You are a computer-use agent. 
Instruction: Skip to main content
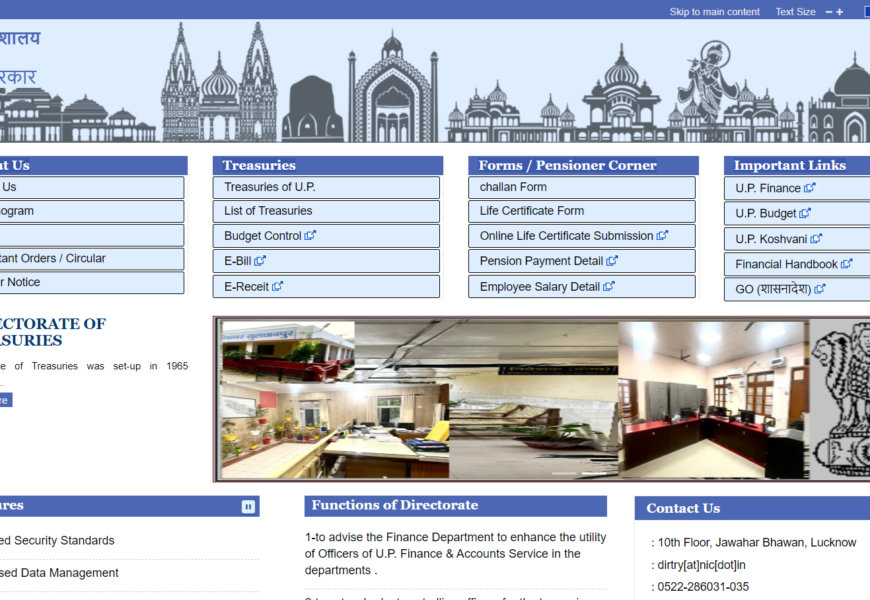tap(714, 12)
